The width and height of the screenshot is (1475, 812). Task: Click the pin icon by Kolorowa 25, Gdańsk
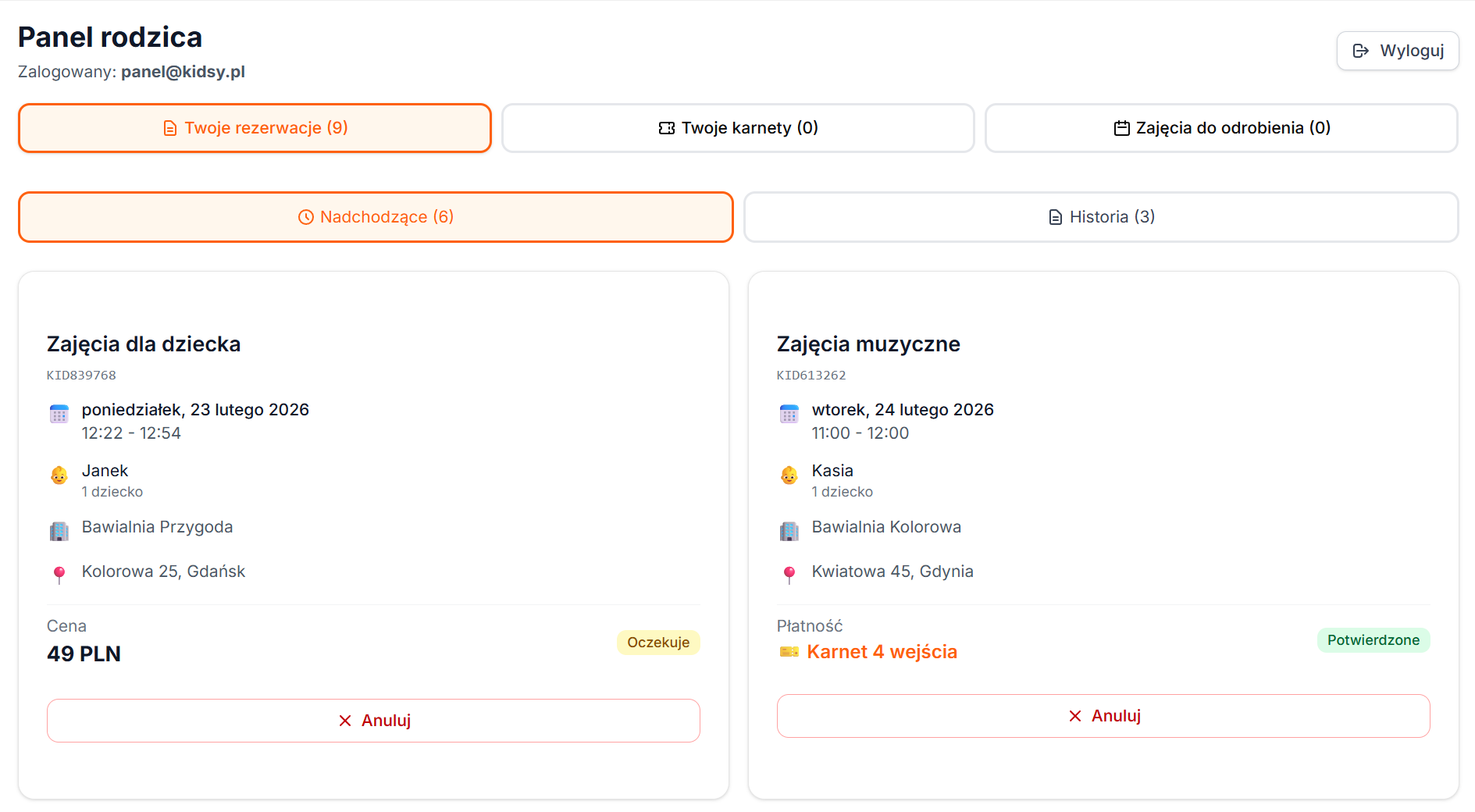click(59, 575)
